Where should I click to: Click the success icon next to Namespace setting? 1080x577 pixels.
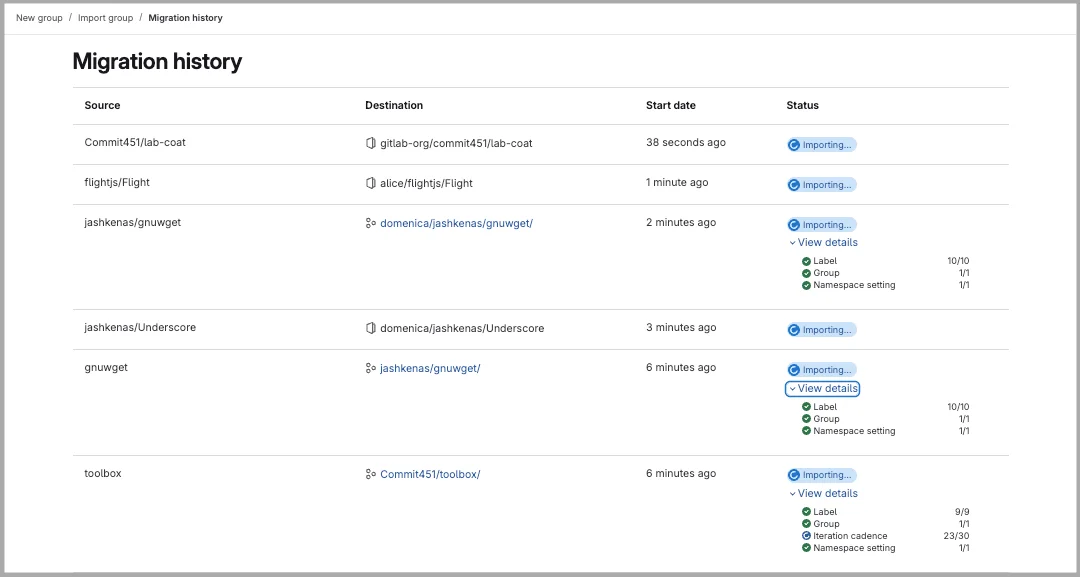[807, 284]
